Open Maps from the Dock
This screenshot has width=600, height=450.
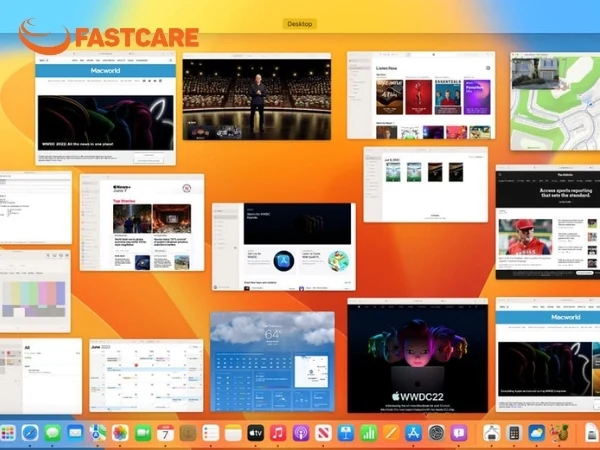coord(98,433)
